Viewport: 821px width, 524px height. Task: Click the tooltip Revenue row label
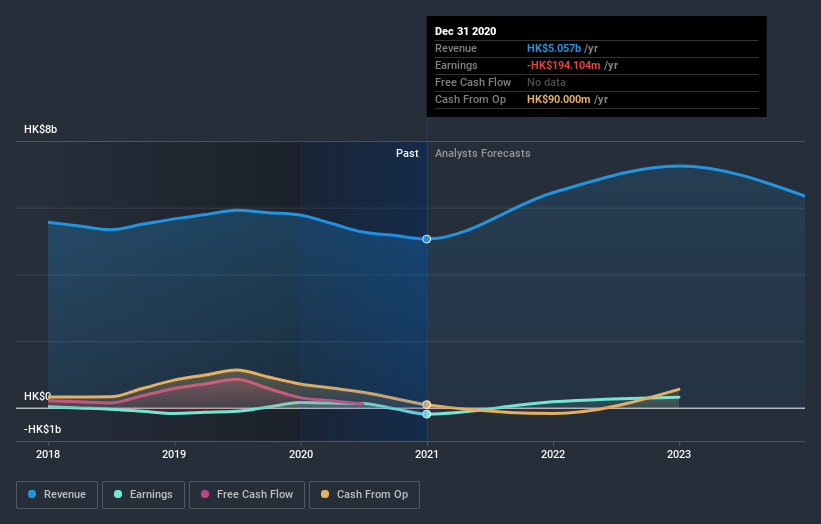pyautogui.click(x=456, y=48)
